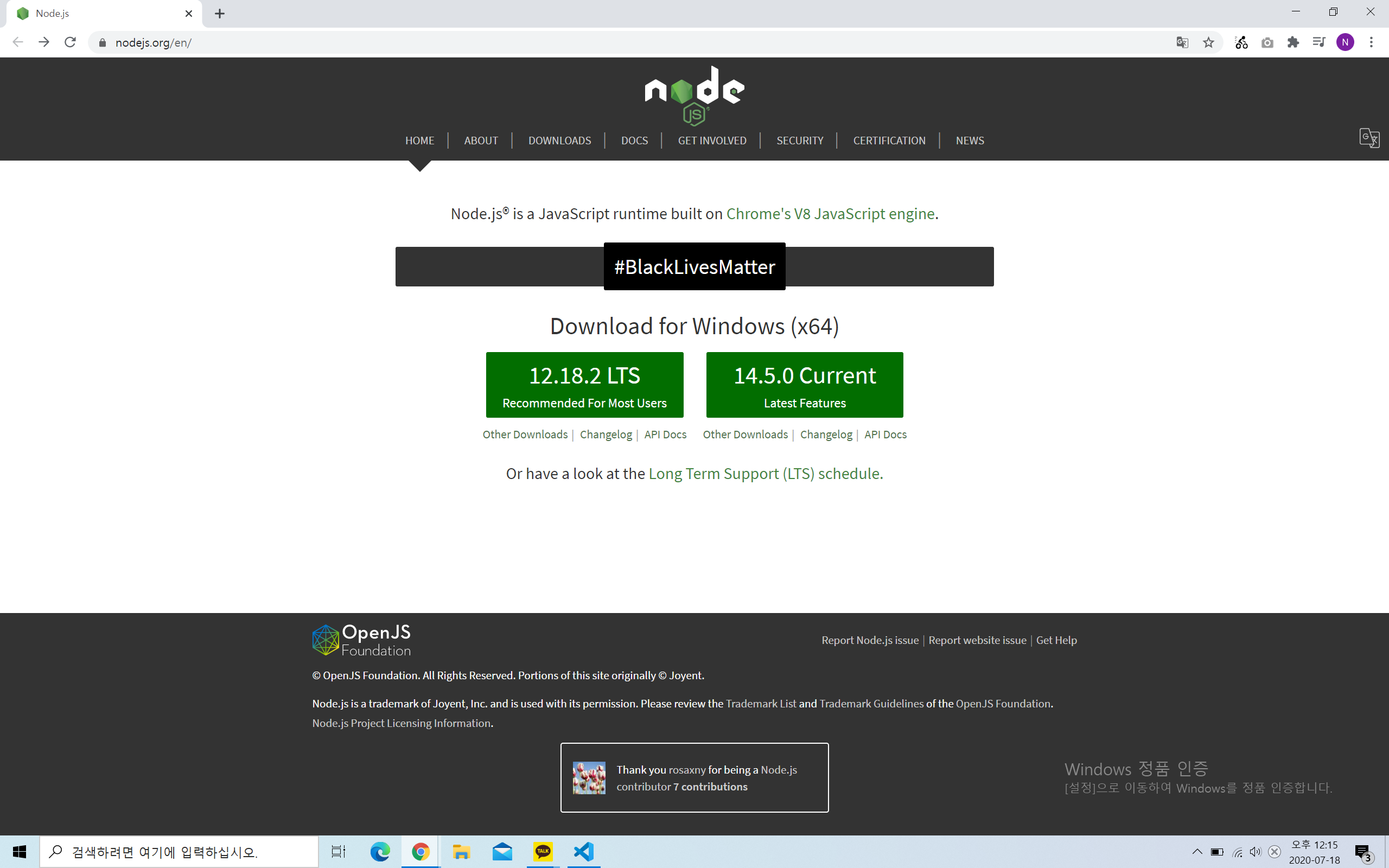Open the Extensions puzzle piece icon
Viewport: 1389px width, 868px height.
[x=1293, y=42]
